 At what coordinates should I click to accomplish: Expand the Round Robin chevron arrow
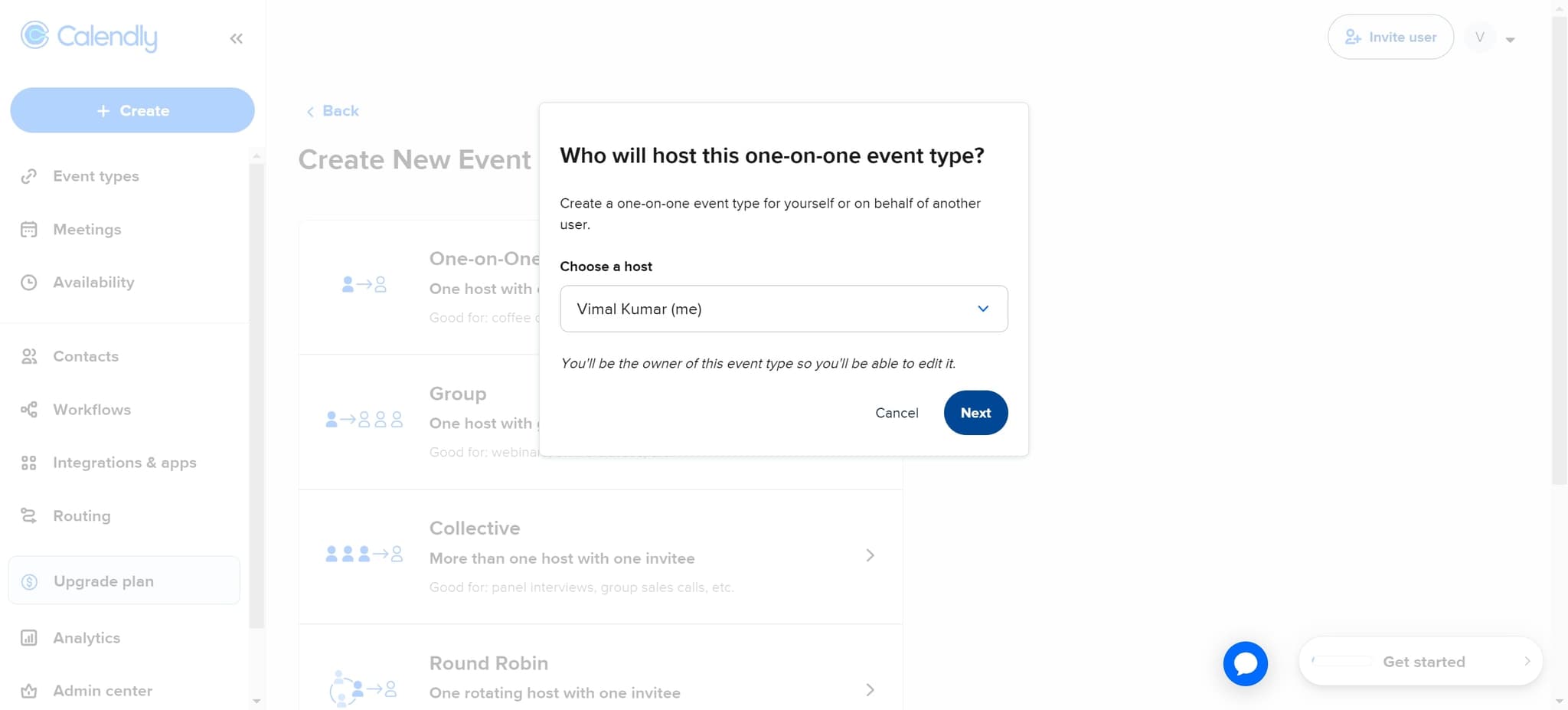tap(870, 690)
